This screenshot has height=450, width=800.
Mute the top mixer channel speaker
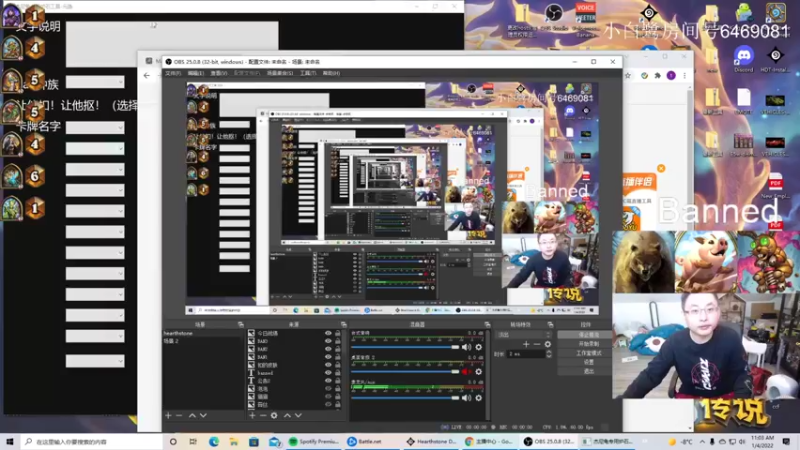click(466, 347)
